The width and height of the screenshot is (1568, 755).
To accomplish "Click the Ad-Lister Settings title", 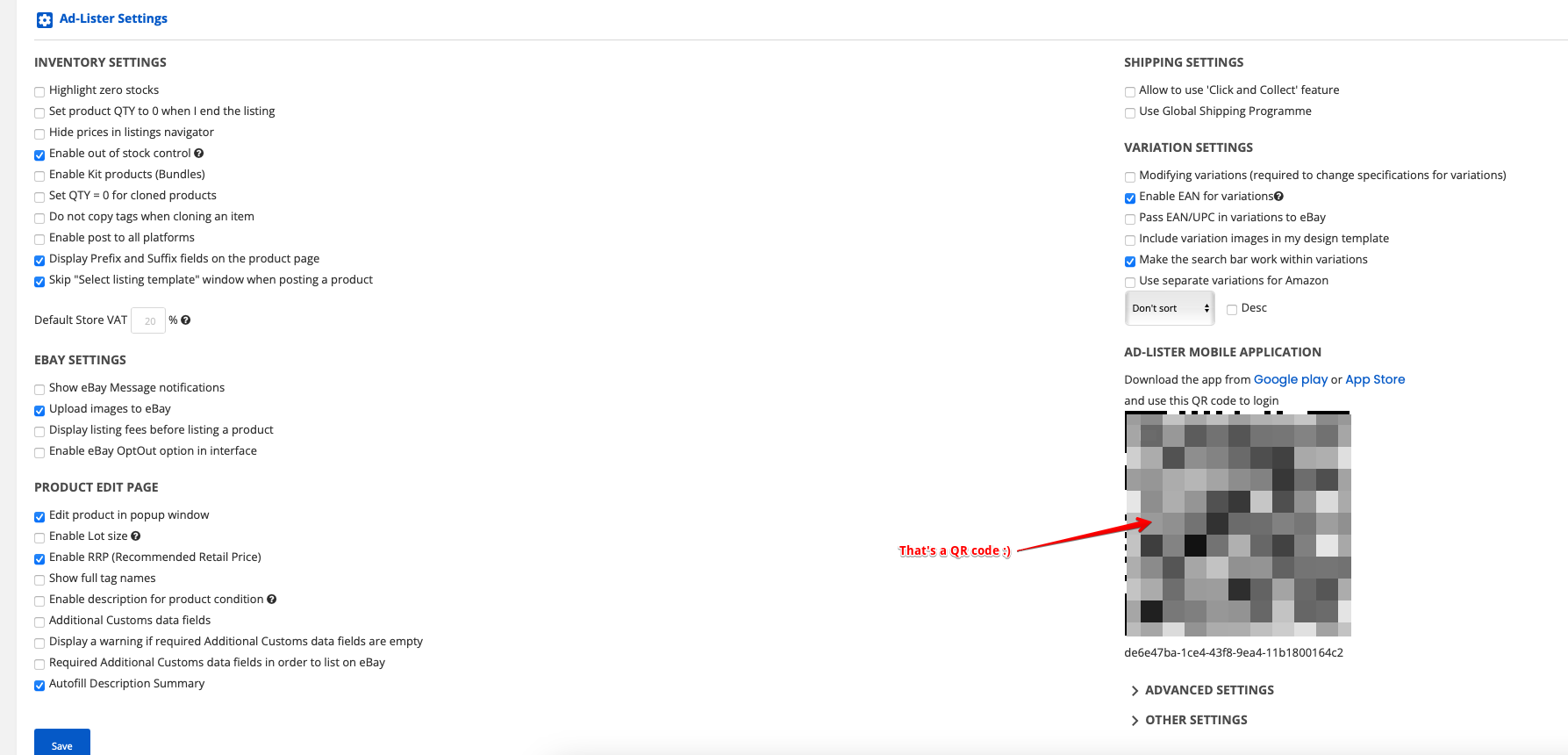I will pos(113,18).
